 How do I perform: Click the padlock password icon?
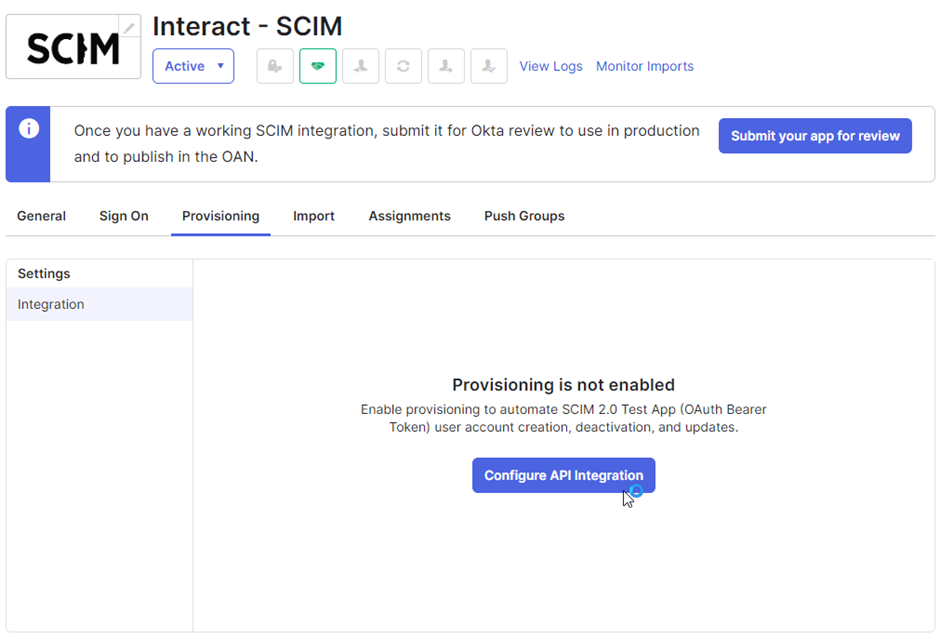(275, 66)
